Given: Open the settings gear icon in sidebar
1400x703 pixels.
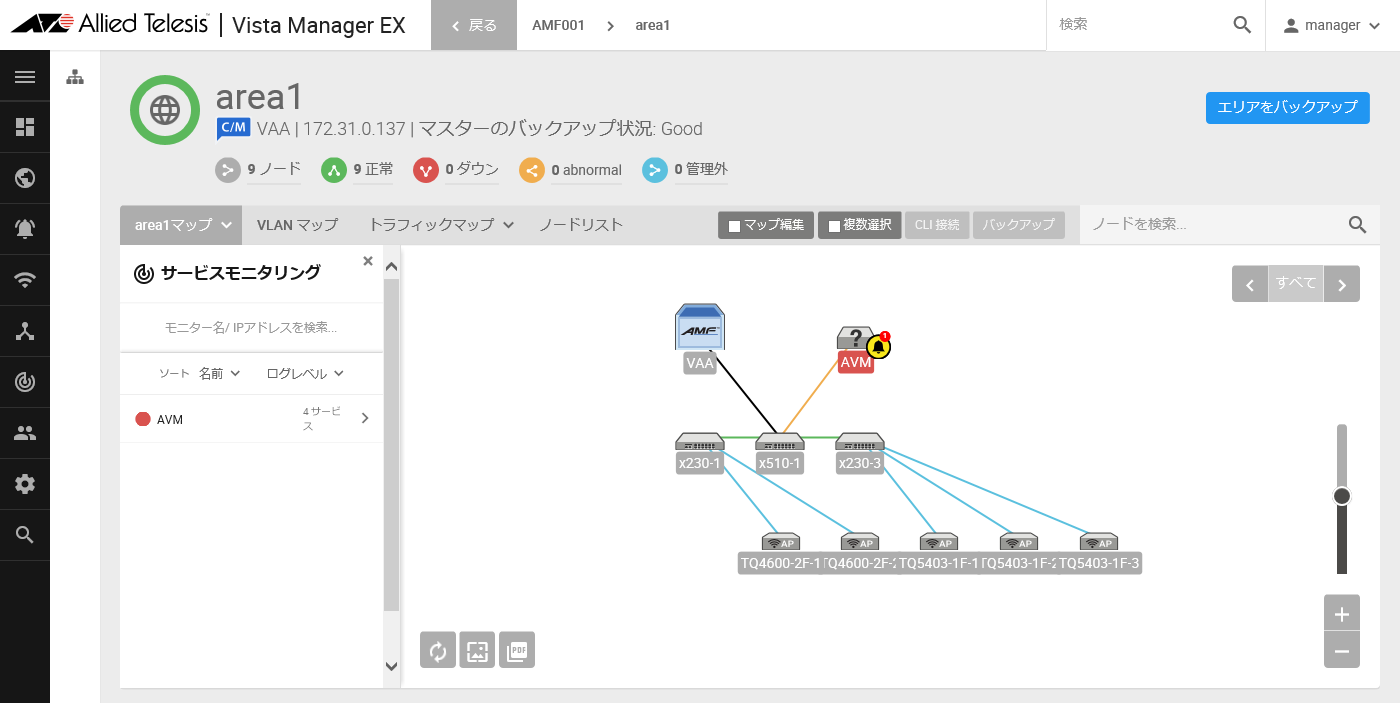Looking at the screenshot, I should [25, 484].
